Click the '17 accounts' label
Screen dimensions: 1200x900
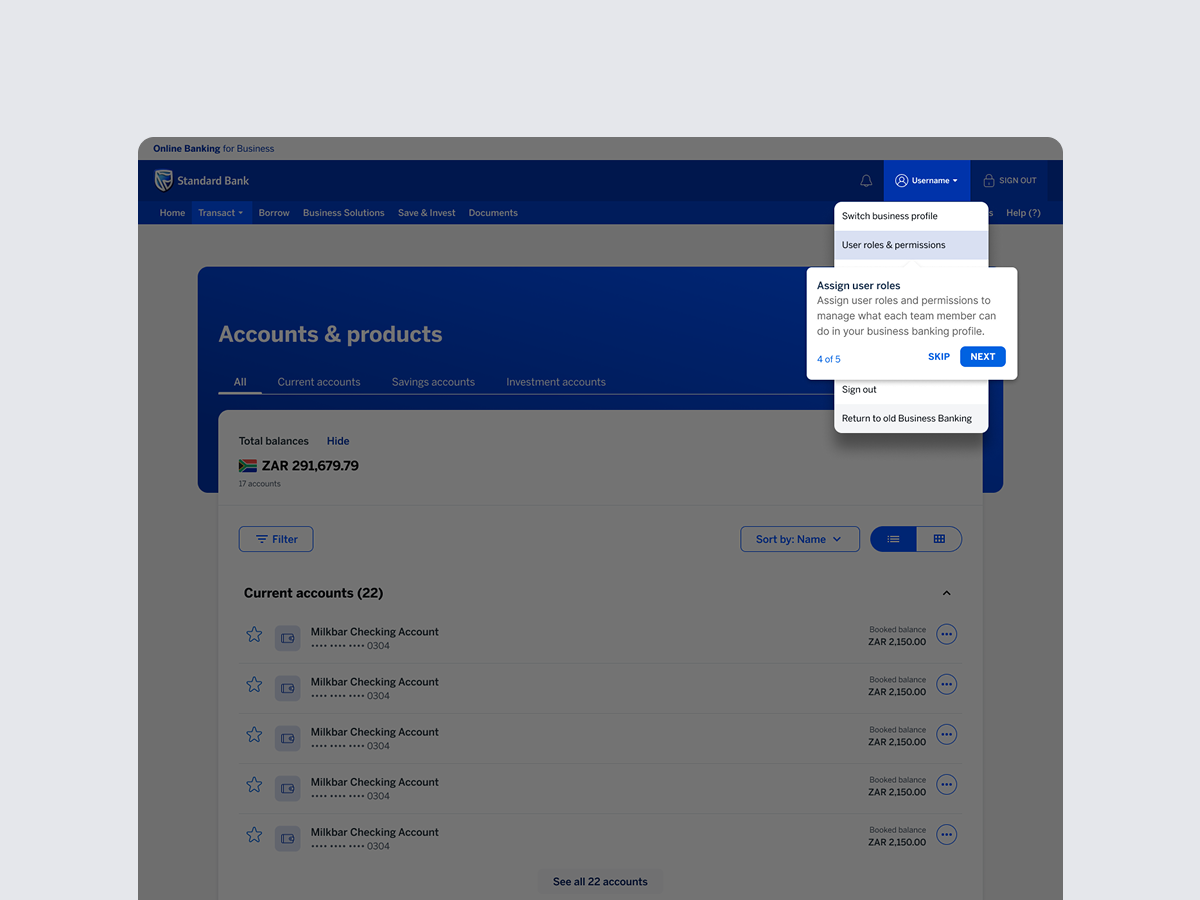pyautogui.click(x=260, y=484)
